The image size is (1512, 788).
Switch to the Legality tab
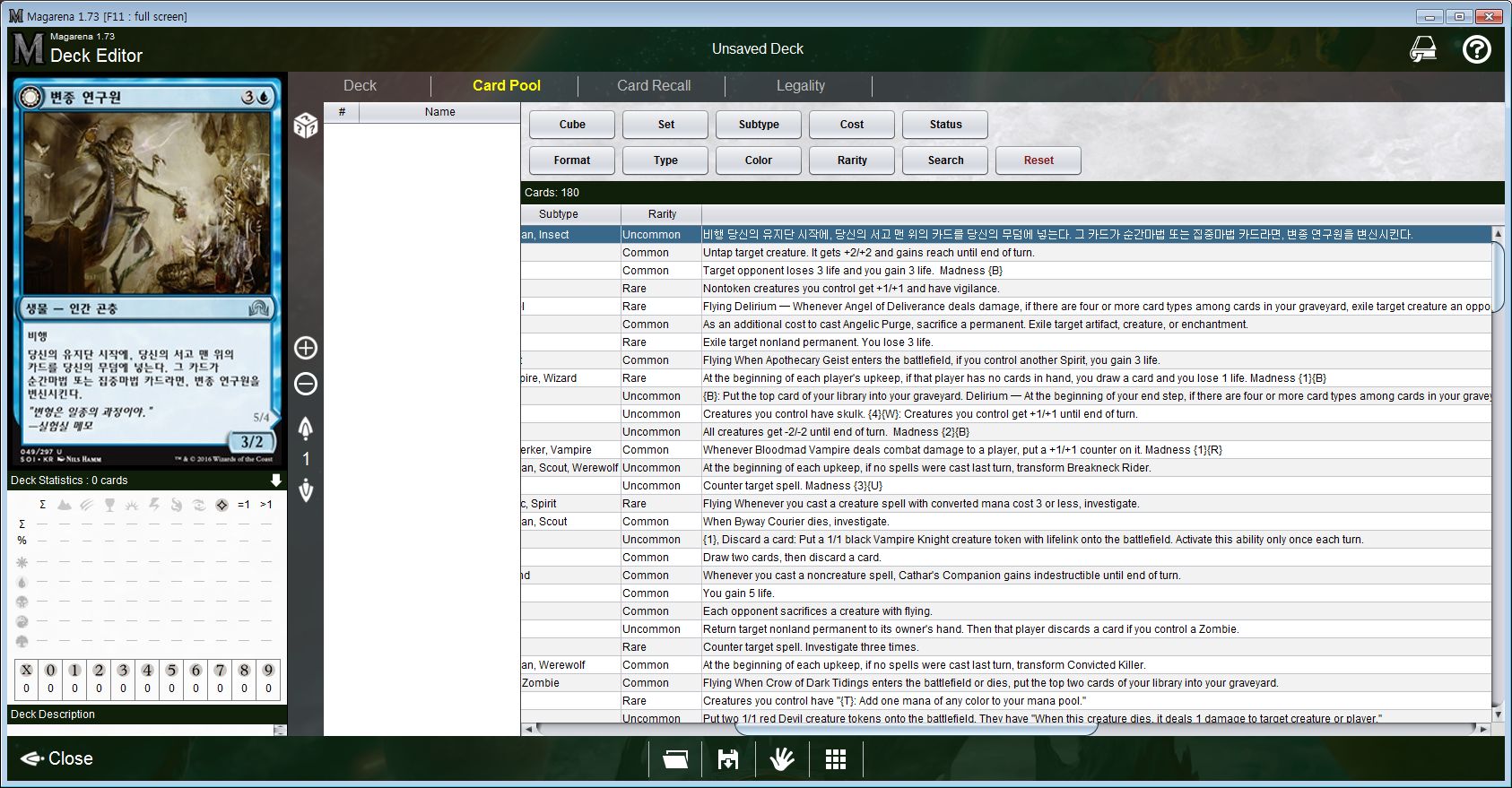click(800, 86)
